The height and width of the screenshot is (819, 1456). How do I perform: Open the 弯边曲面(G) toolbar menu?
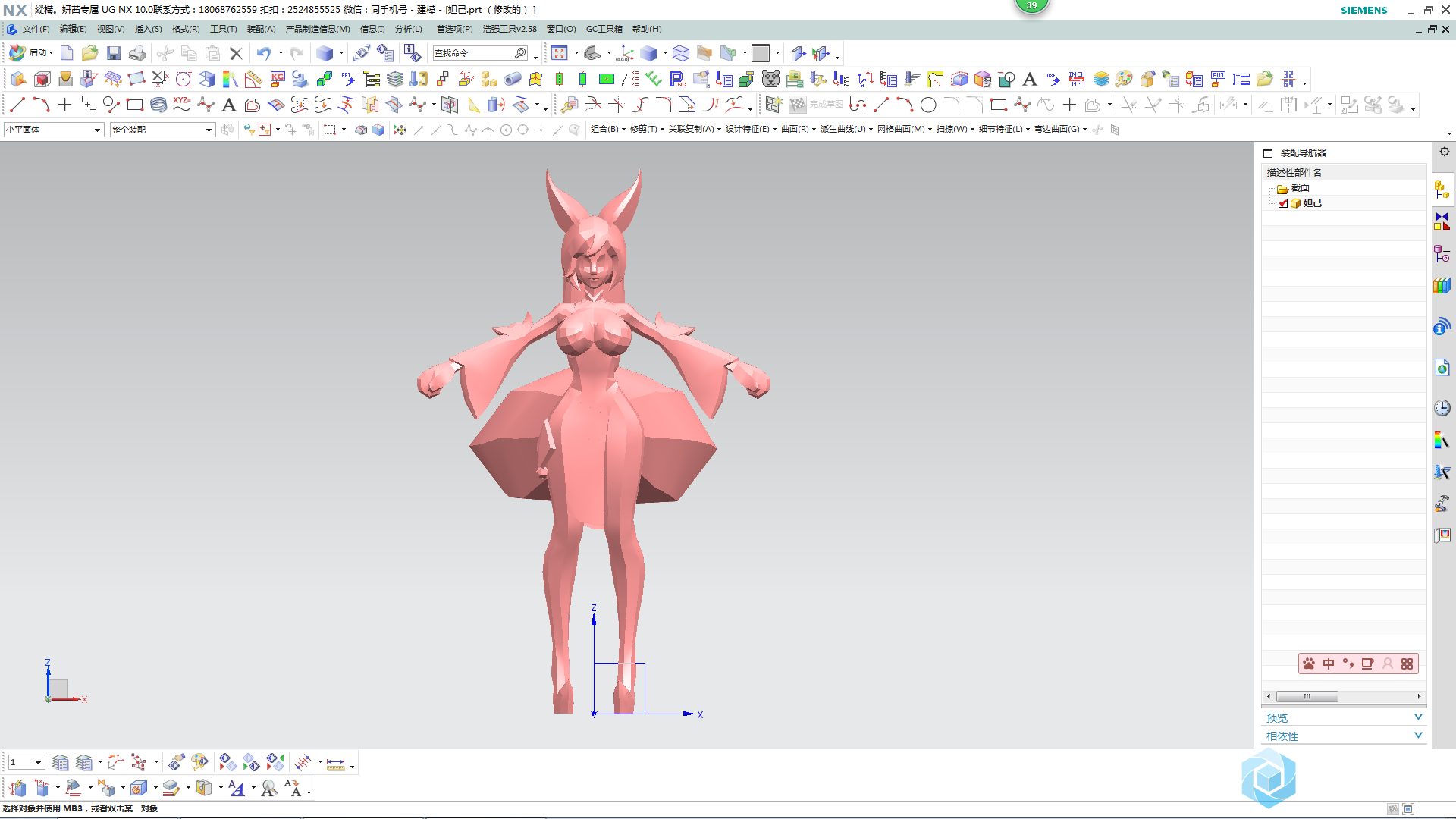coord(1060,130)
